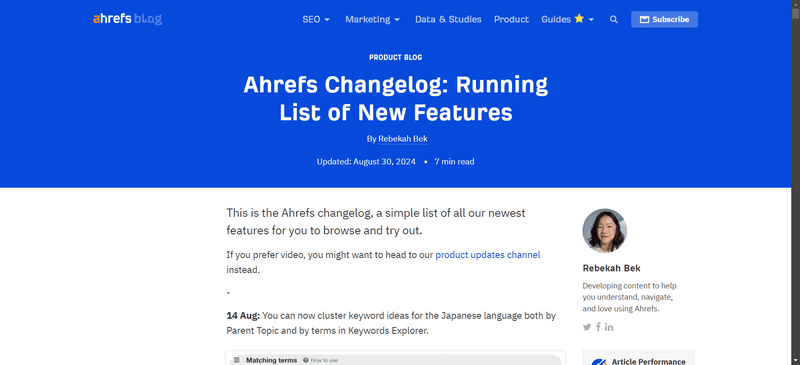Click the 7 min read text
Viewport: 800px width, 365px height.
454,162
